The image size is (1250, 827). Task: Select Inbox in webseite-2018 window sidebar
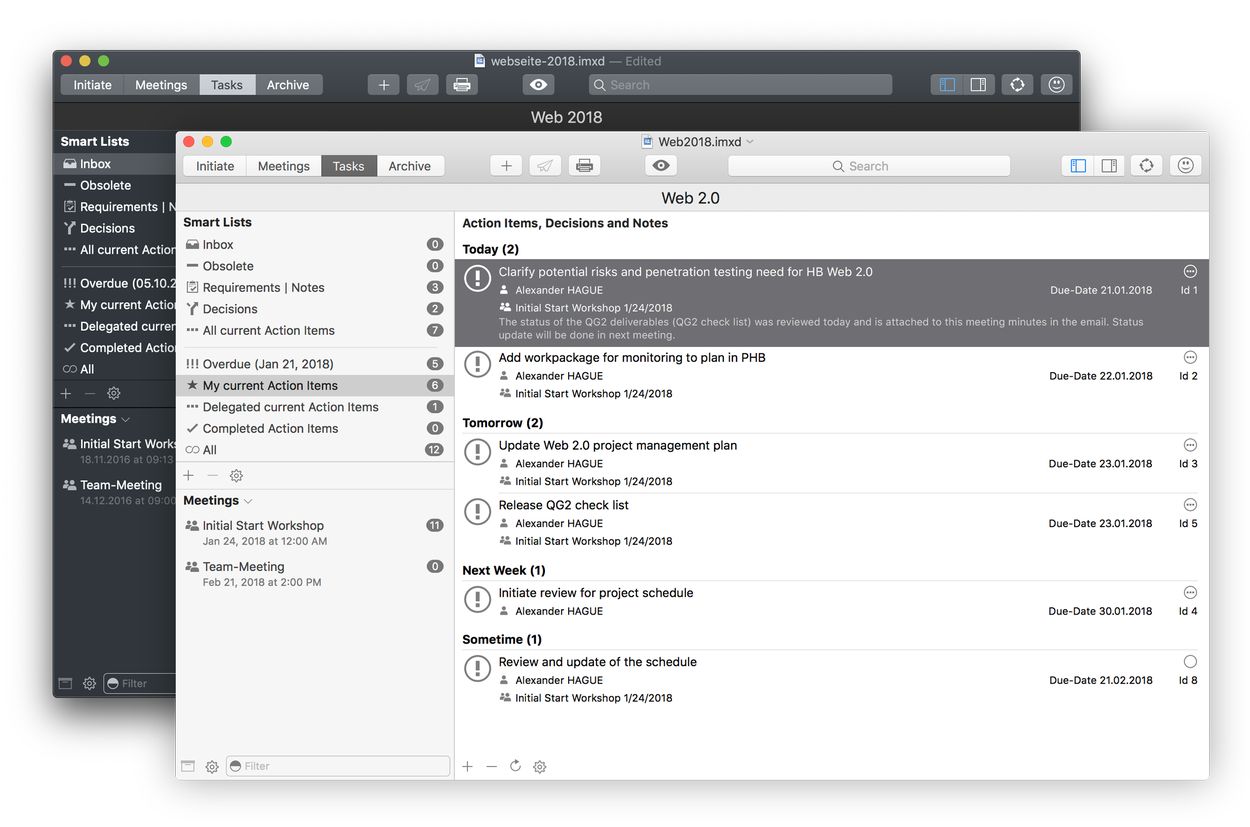coord(115,164)
